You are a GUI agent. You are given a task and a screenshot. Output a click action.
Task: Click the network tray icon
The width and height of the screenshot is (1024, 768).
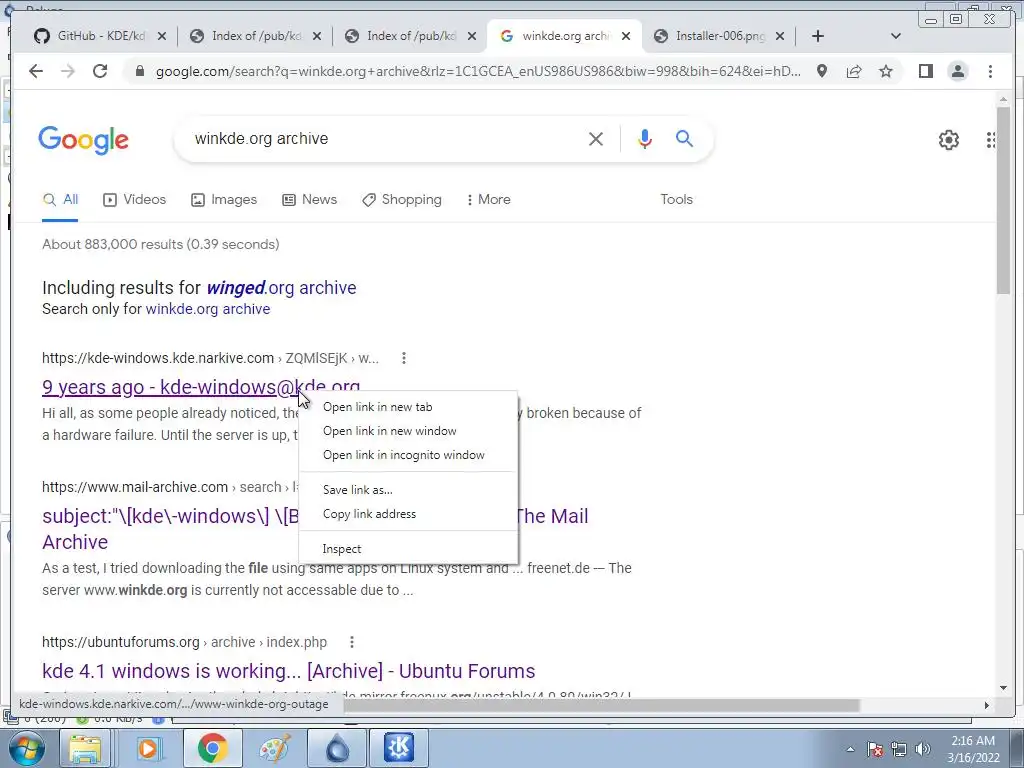point(899,749)
